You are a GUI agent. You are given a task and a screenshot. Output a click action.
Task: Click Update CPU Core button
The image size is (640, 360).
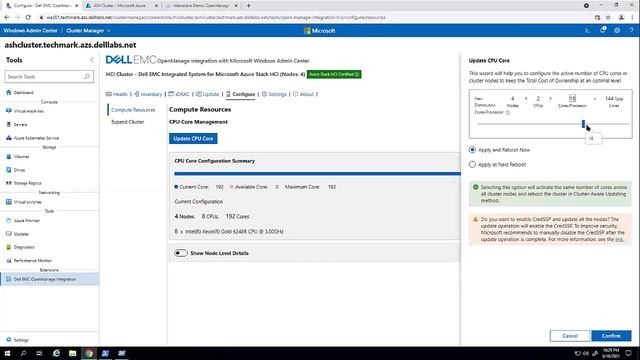193,139
